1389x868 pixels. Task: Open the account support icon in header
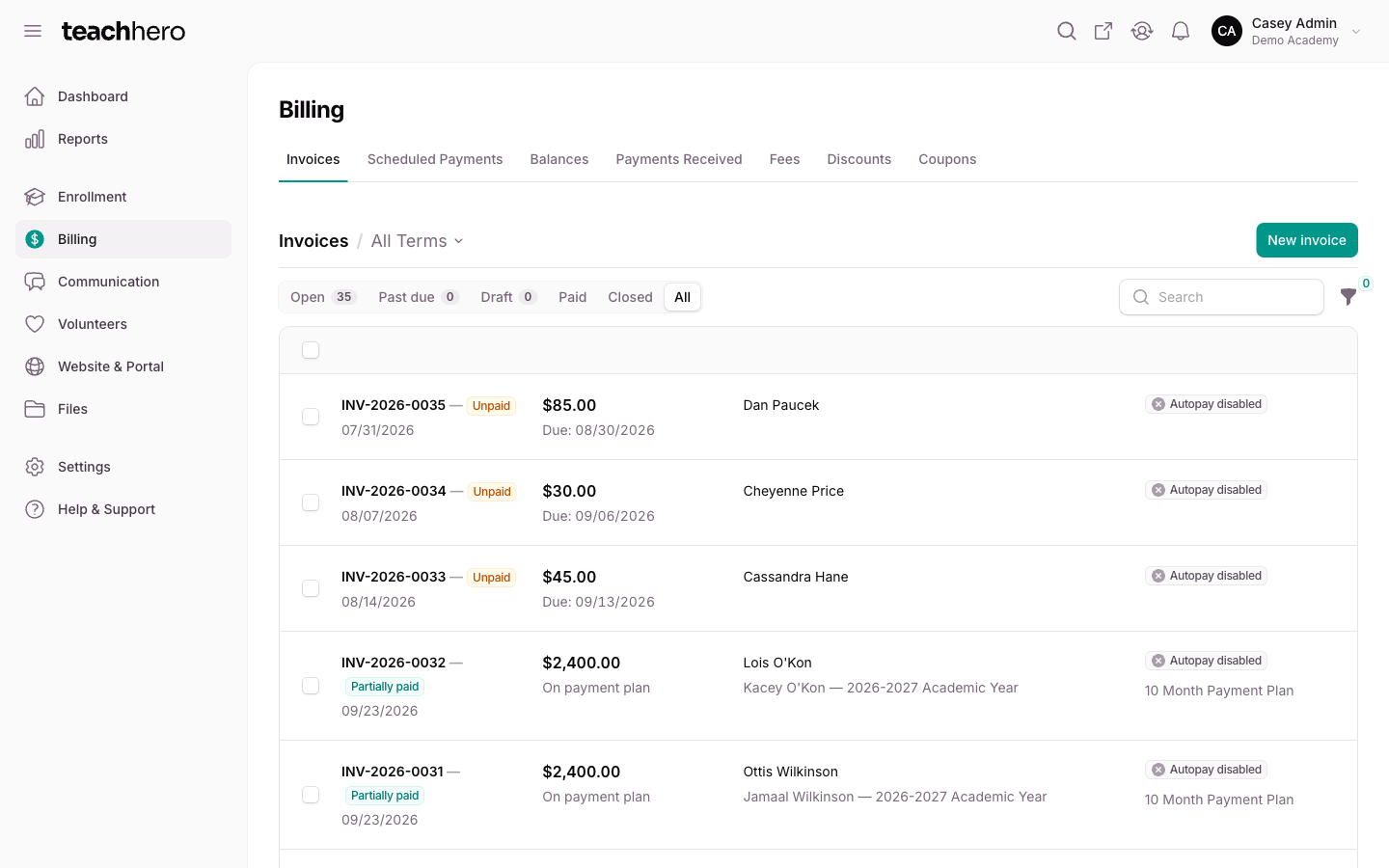pos(1142,31)
